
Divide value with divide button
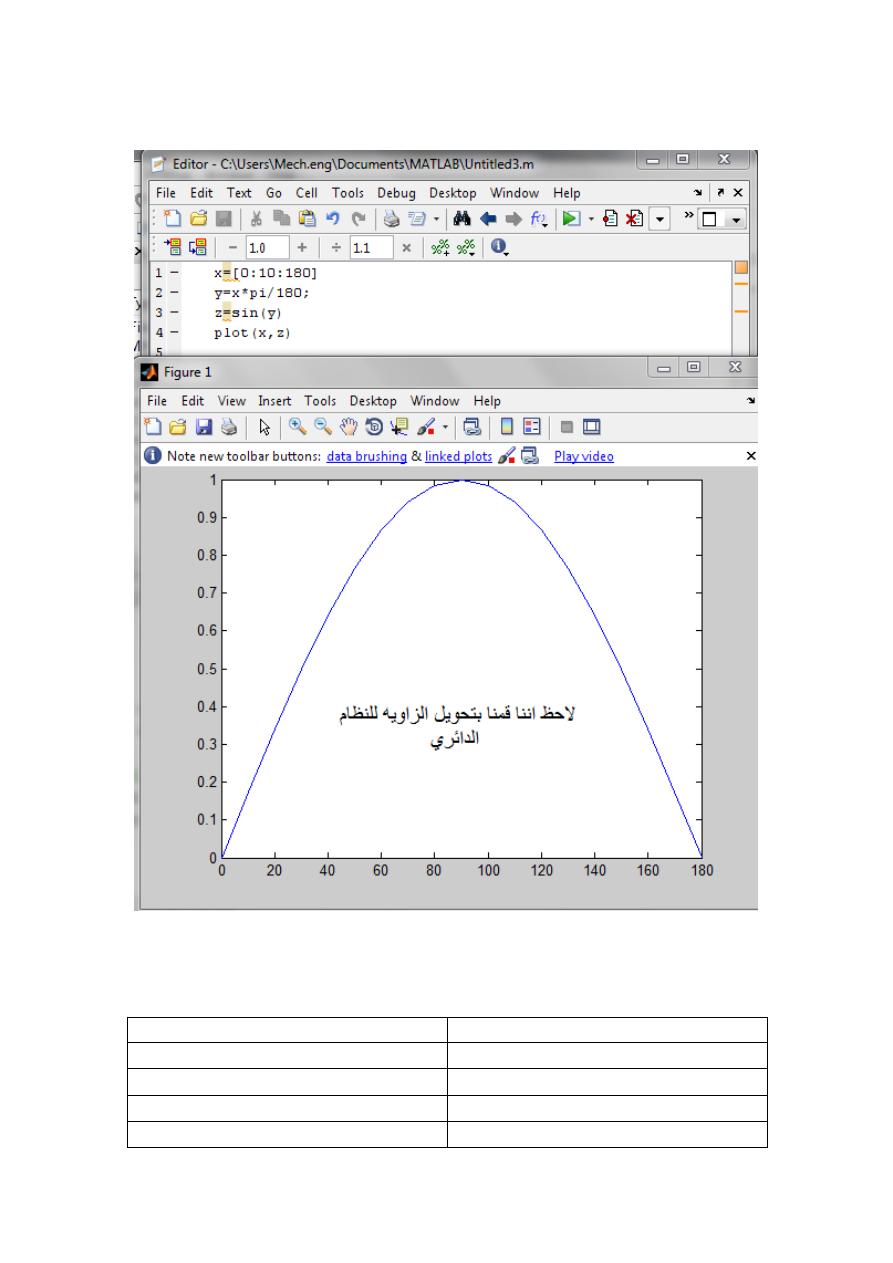click(336, 247)
